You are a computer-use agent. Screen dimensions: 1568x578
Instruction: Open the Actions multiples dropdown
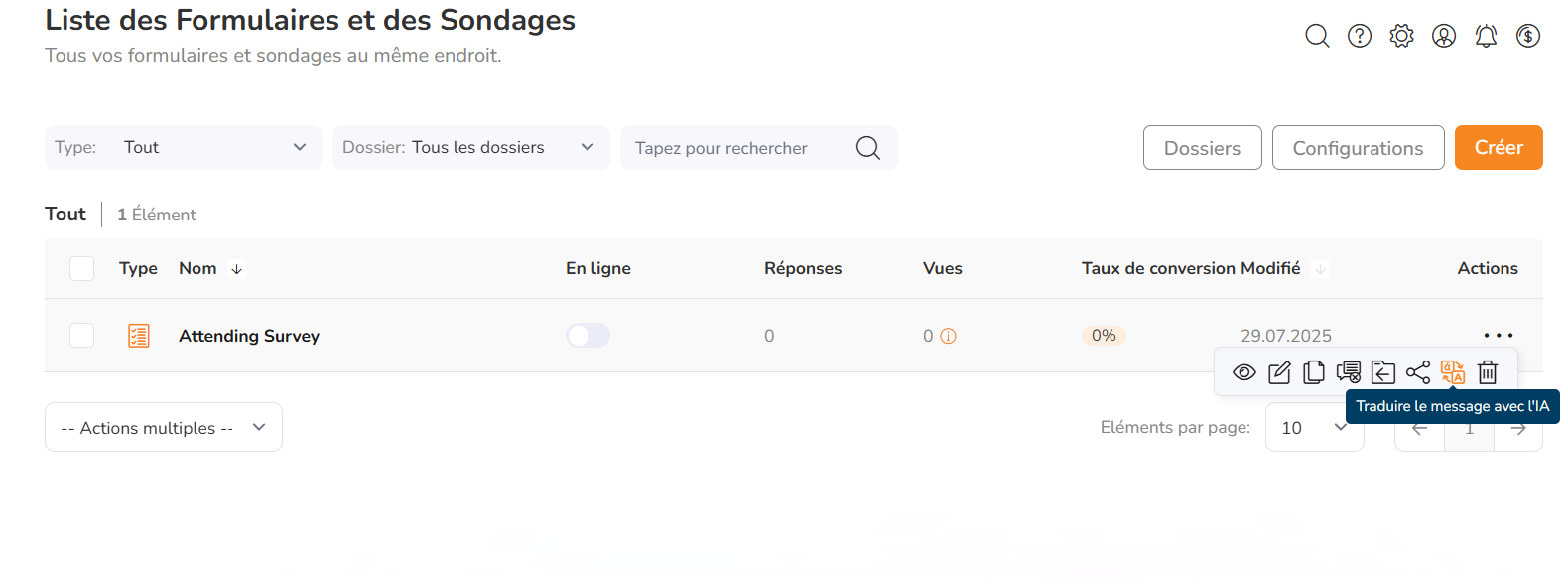pyautogui.click(x=164, y=427)
